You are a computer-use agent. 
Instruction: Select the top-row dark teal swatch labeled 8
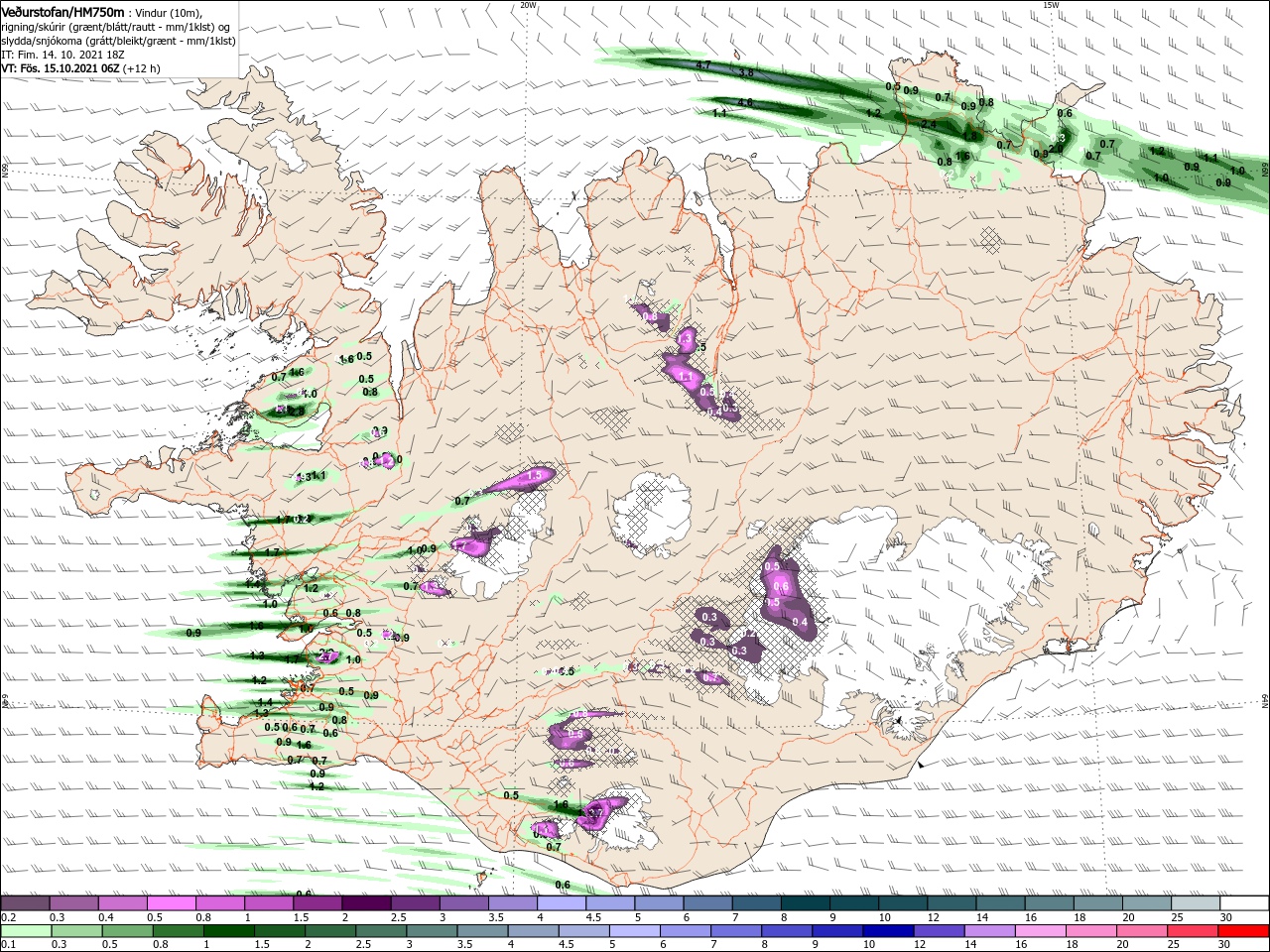[805, 902]
